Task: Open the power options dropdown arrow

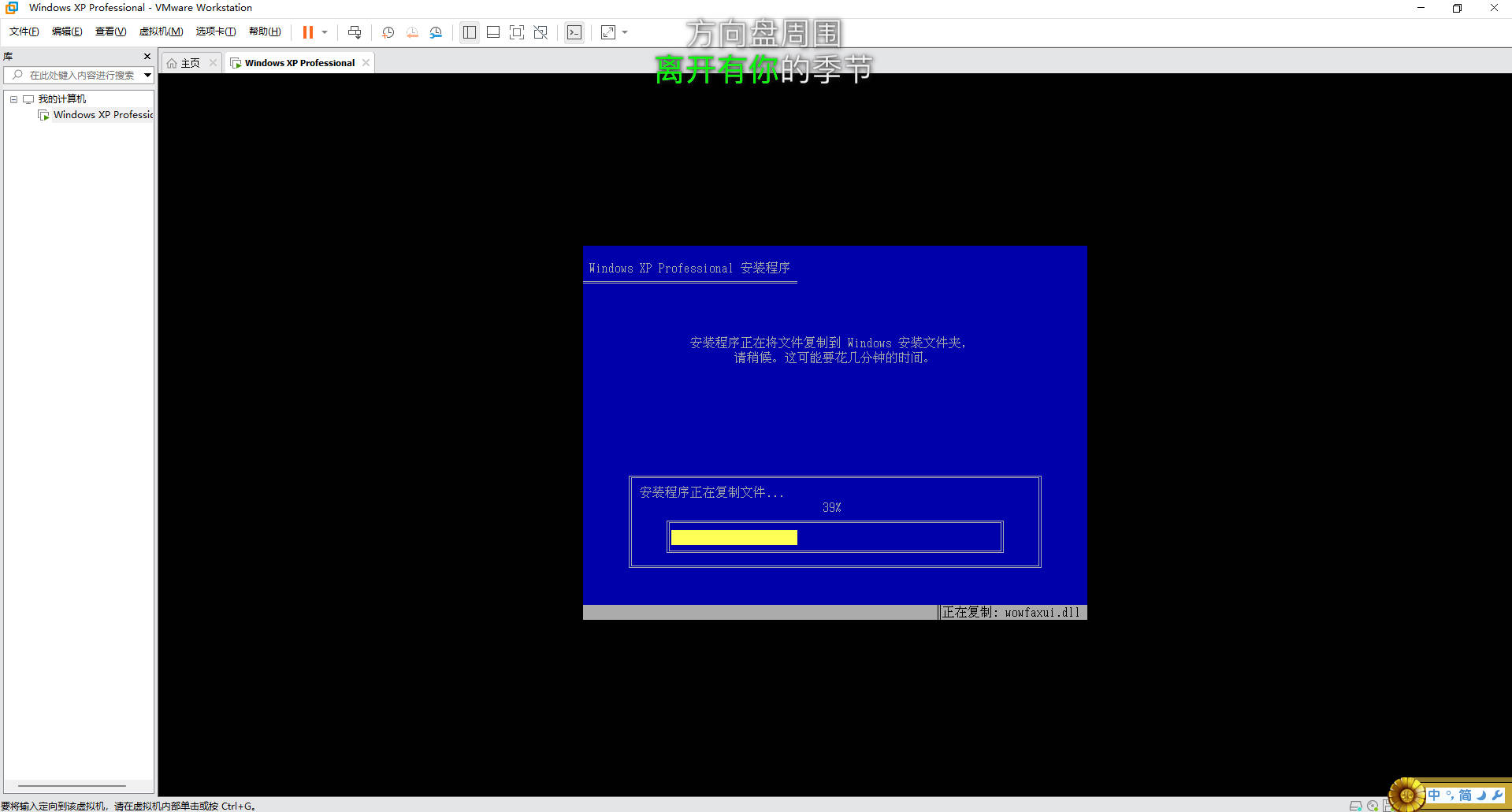Action: coord(325,32)
